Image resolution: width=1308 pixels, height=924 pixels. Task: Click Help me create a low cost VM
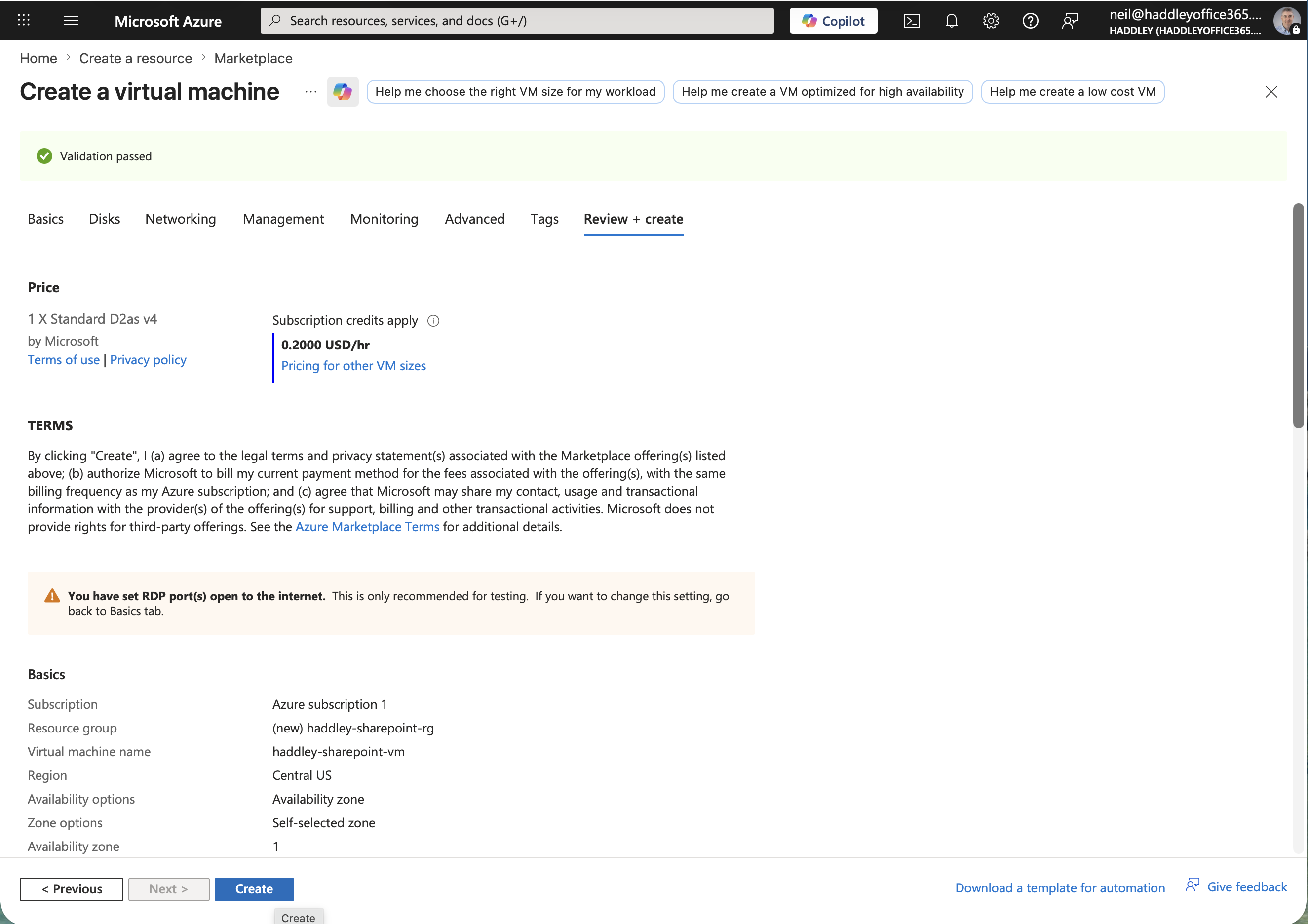click(x=1073, y=92)
